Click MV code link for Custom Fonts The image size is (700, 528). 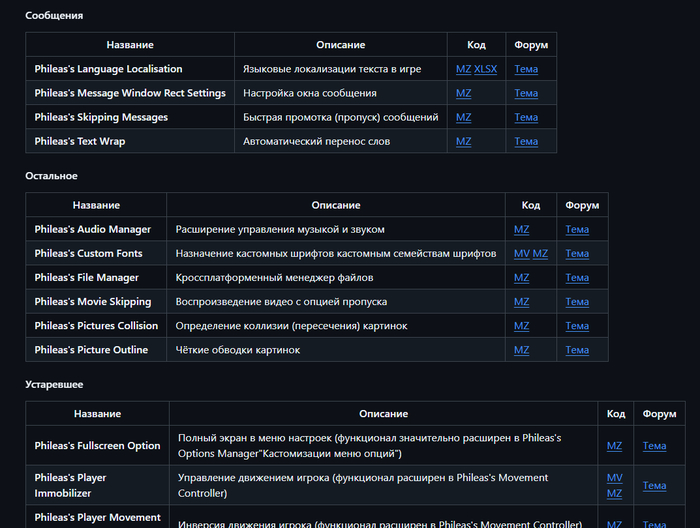coord(521,253)
